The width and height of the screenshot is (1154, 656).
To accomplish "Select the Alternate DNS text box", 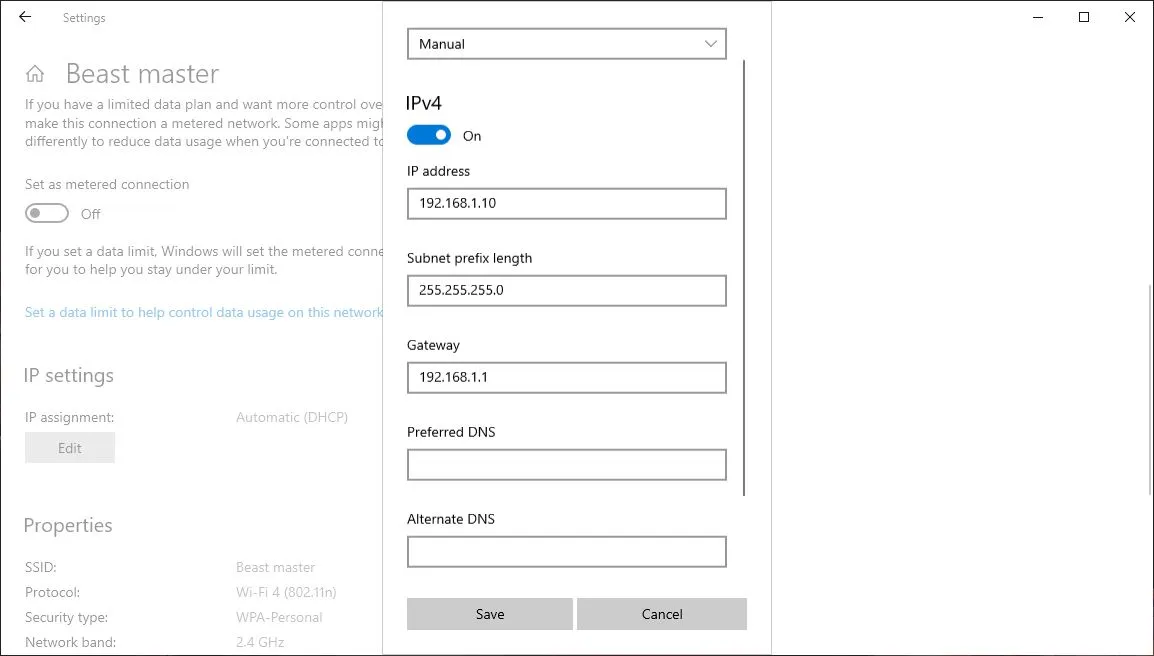I will coord(566,551).
